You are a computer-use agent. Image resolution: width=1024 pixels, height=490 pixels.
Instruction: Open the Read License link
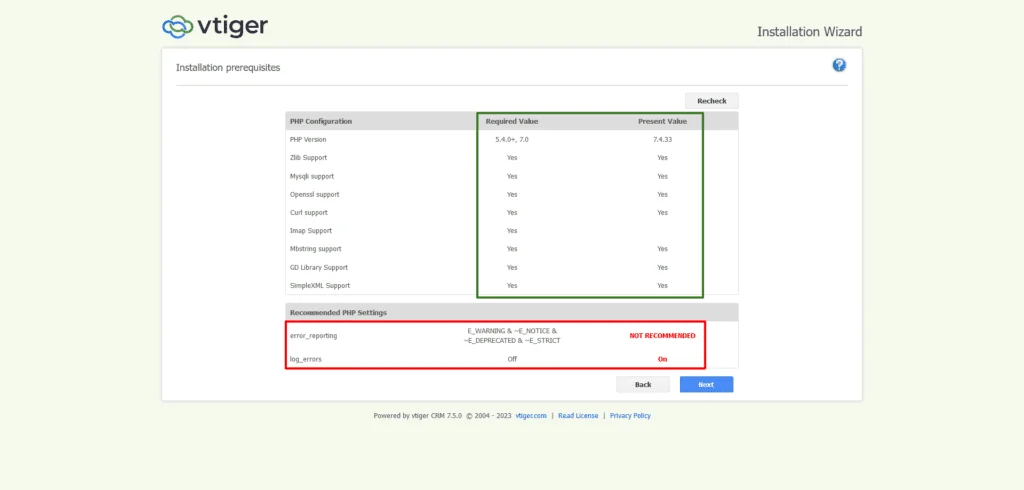coord(578,416)
